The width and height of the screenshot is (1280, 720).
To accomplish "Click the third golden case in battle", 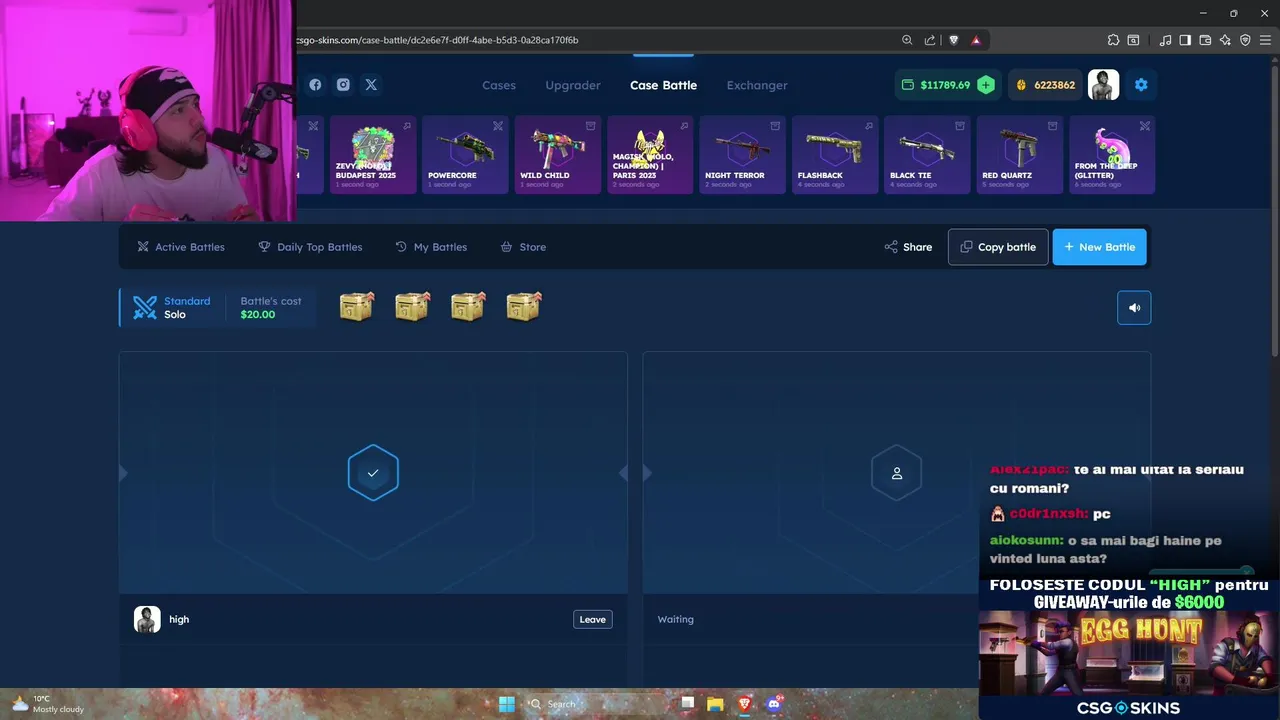I will tap(468, 307).
